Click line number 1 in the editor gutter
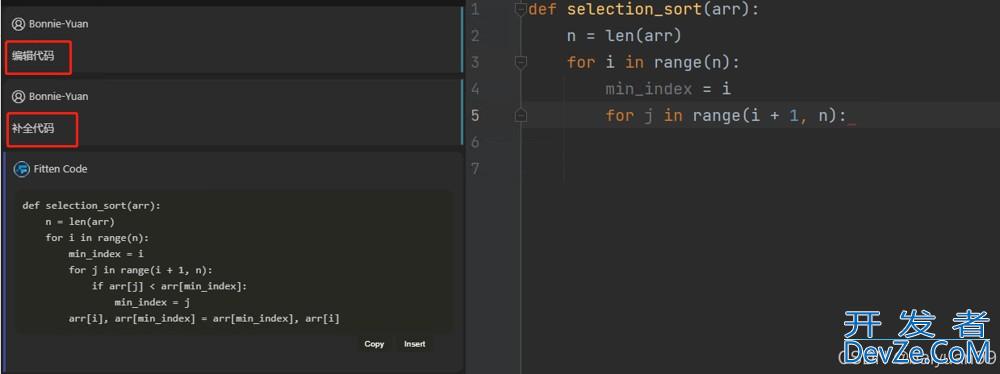1000x374 pixels. click(475, 10)
